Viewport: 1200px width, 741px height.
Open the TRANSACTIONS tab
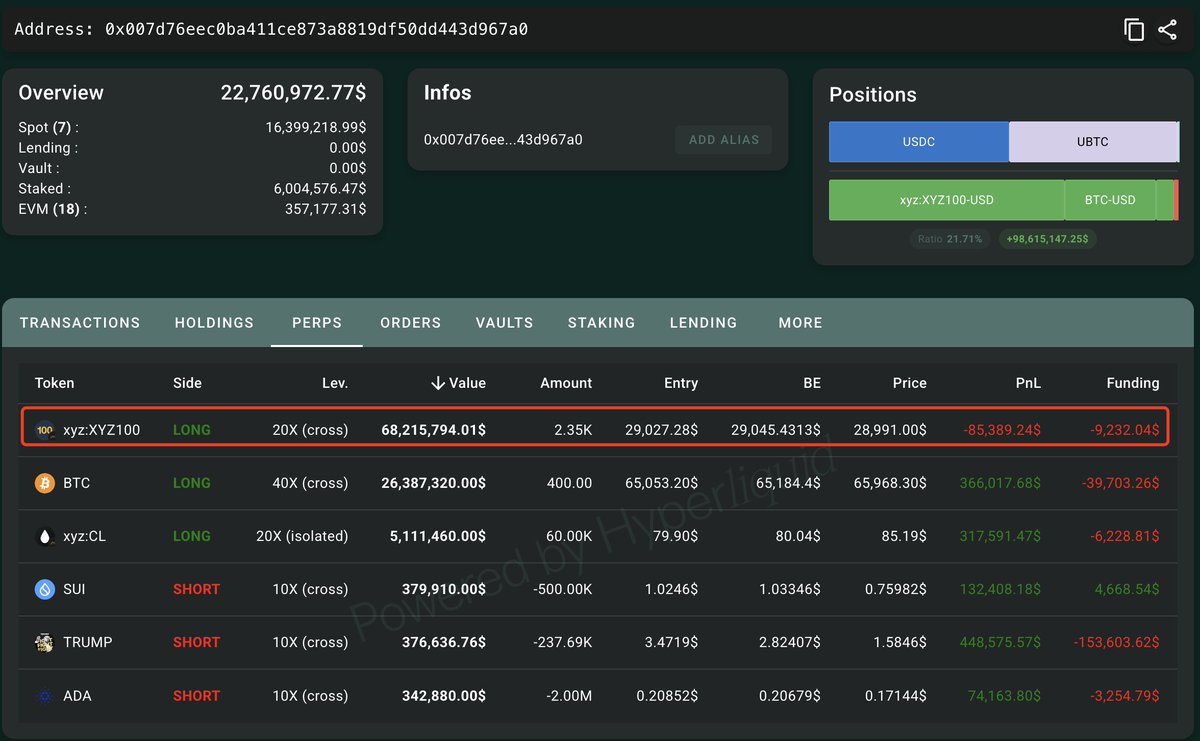80,323
